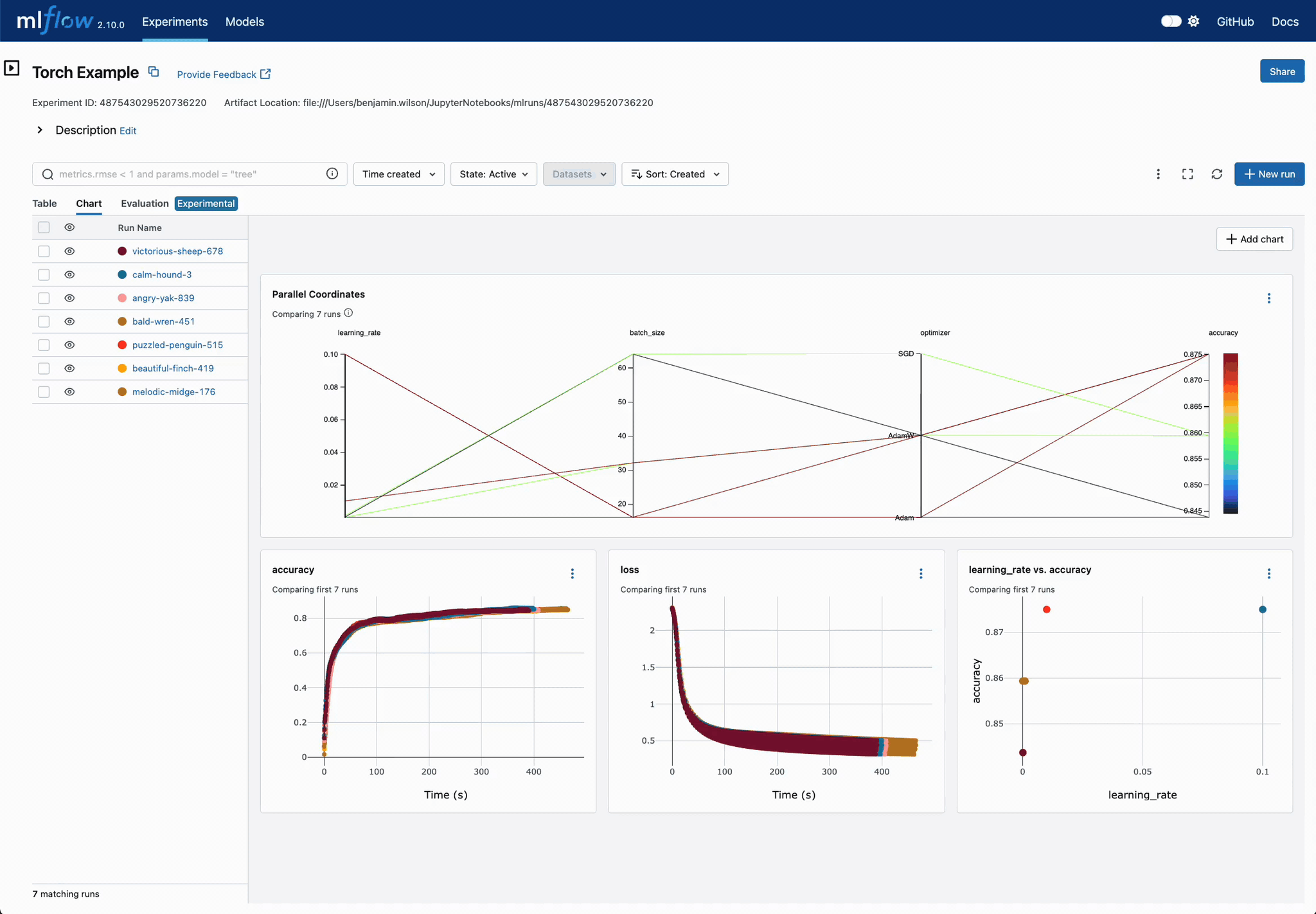Check the box for calm-hound-3 run

tap(44, 274)
